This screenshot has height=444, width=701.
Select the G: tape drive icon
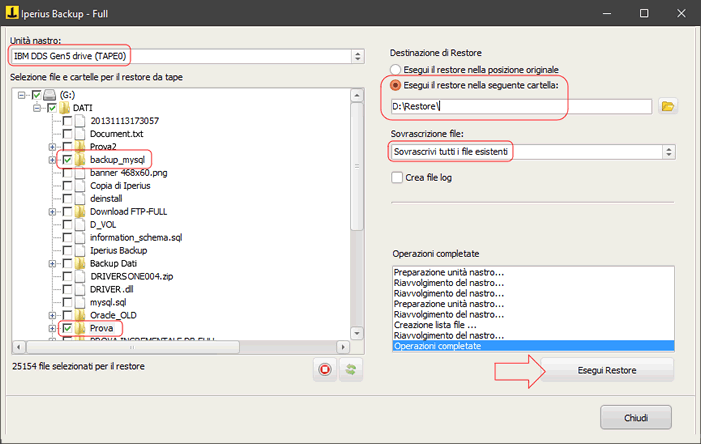tap(51, 94)
